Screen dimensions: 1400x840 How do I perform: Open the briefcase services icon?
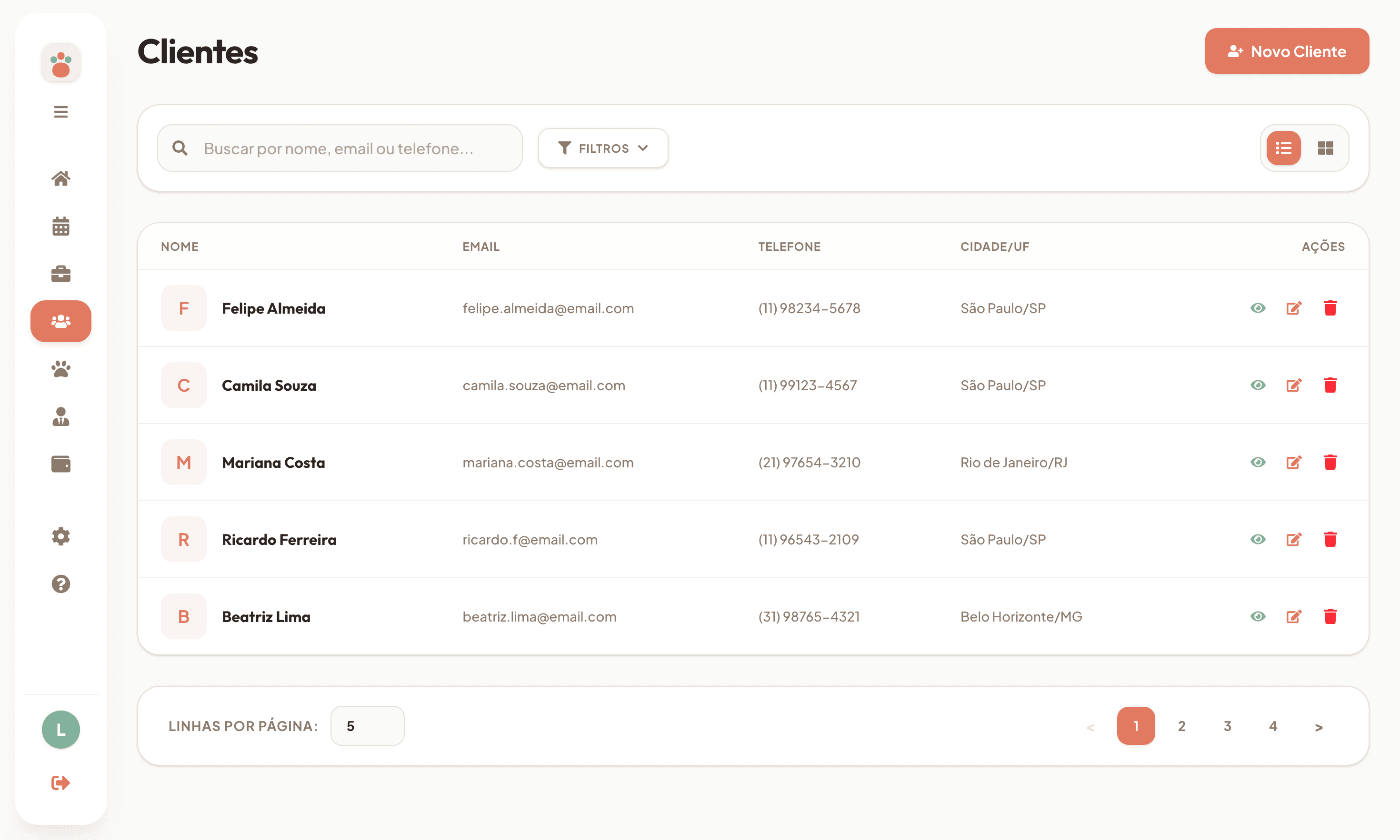[x=60, y=273]
